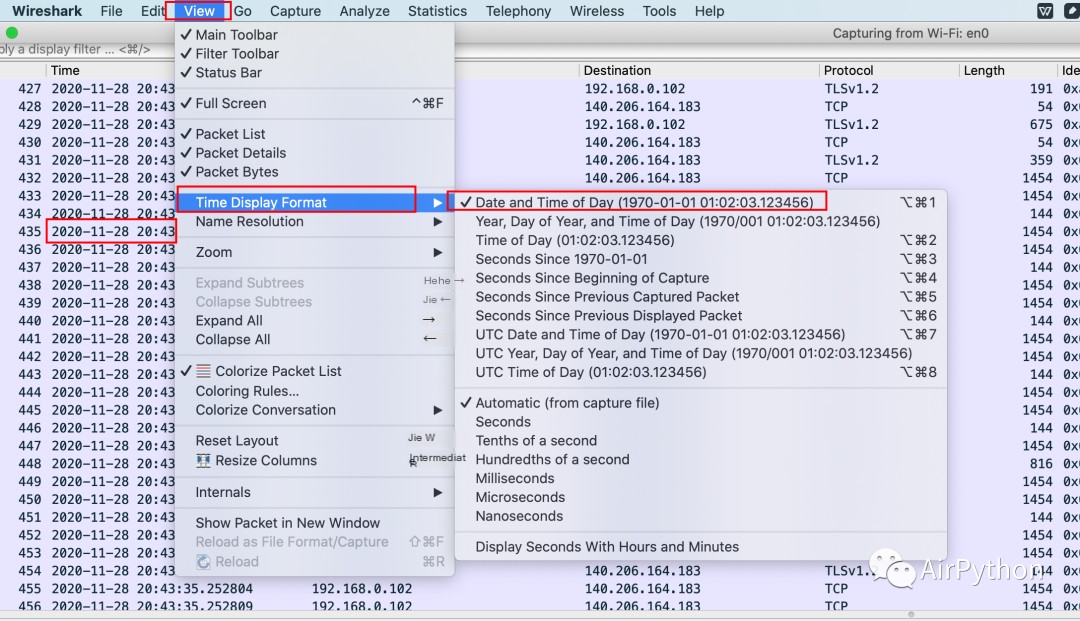This screenshot has height=621, width=1080.
Task: Choose Seconds Since Previous Captured Packet
Action: coord(700,297)
